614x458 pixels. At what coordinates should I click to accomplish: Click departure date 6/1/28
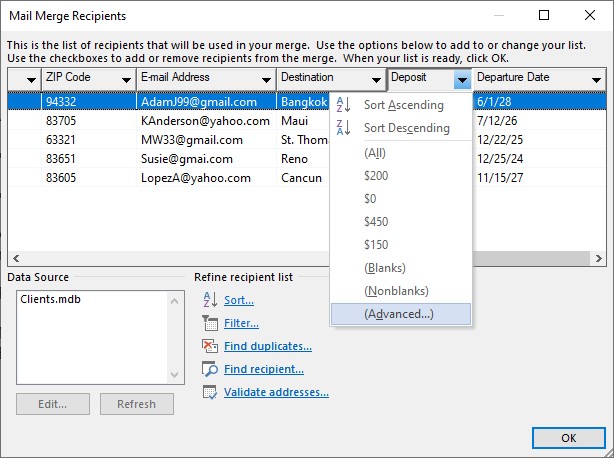[539, 102]
